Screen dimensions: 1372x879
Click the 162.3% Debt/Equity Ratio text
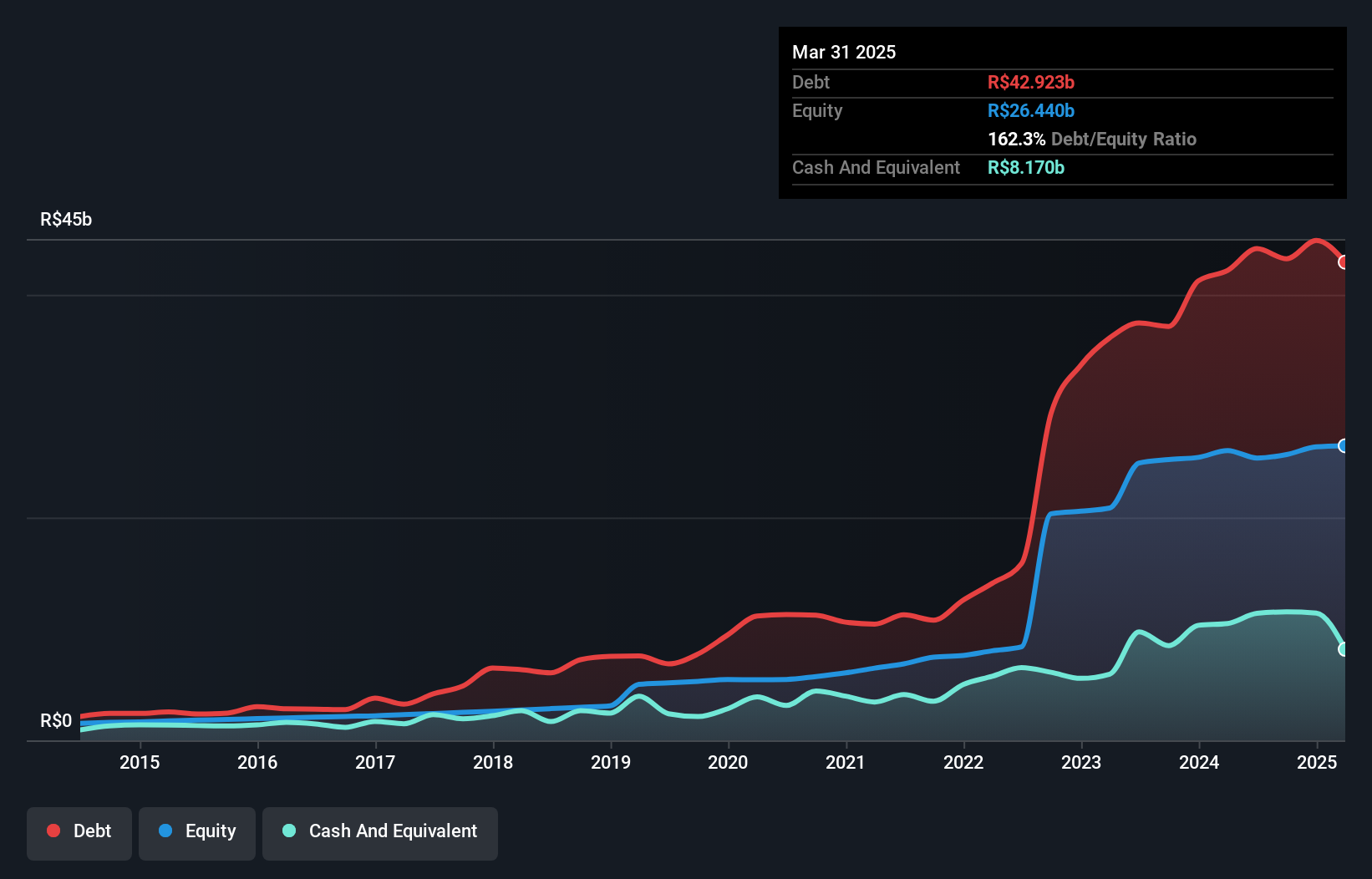pos(1092,139)
